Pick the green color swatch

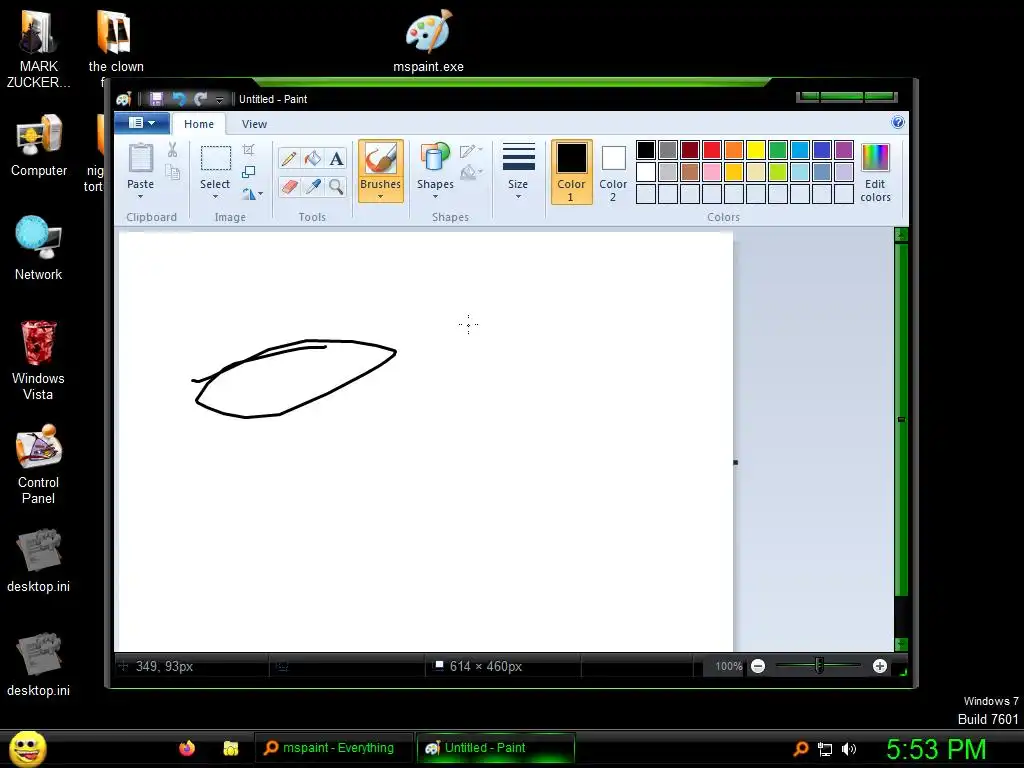click(778, 150)
